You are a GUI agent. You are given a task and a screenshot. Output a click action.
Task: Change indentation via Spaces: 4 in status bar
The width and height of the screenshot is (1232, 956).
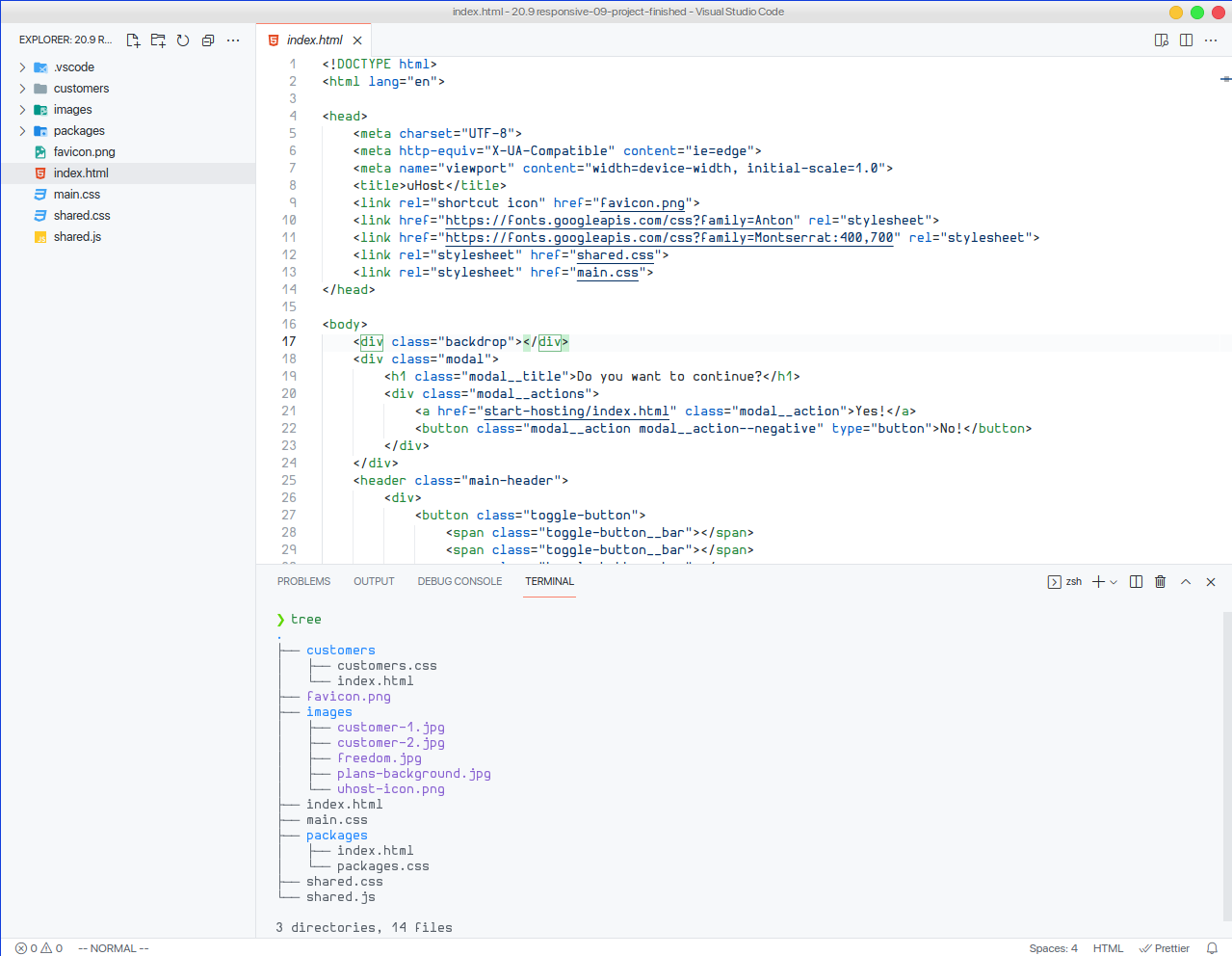(1053, 948)
